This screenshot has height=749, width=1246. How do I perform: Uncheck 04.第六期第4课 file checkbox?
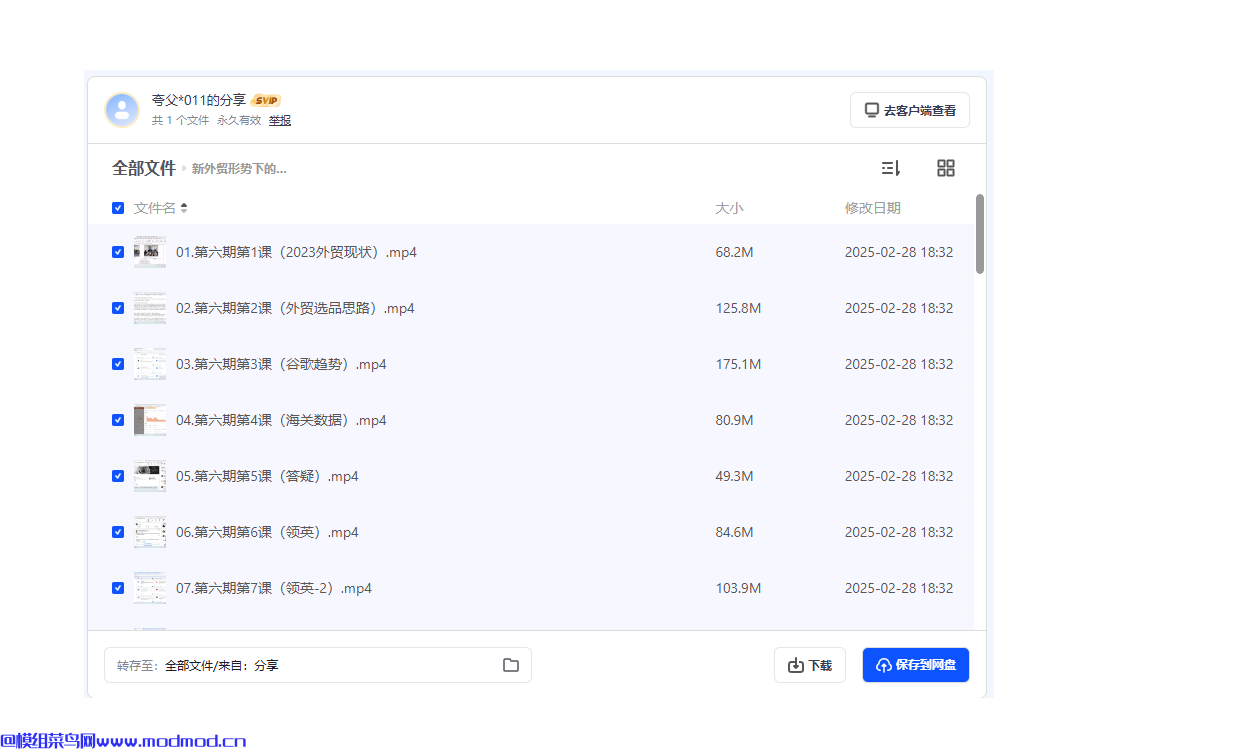(x=118, y=420)
